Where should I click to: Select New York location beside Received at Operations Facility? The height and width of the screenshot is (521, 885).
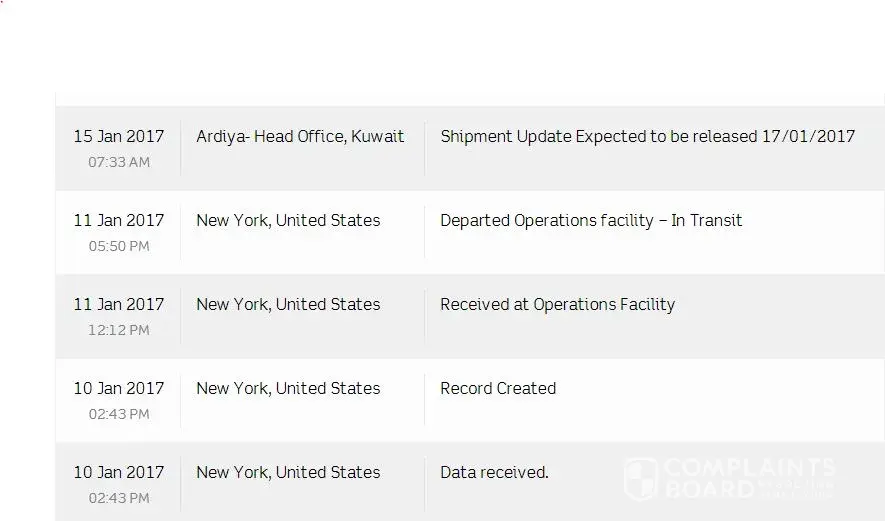(288, 304)
